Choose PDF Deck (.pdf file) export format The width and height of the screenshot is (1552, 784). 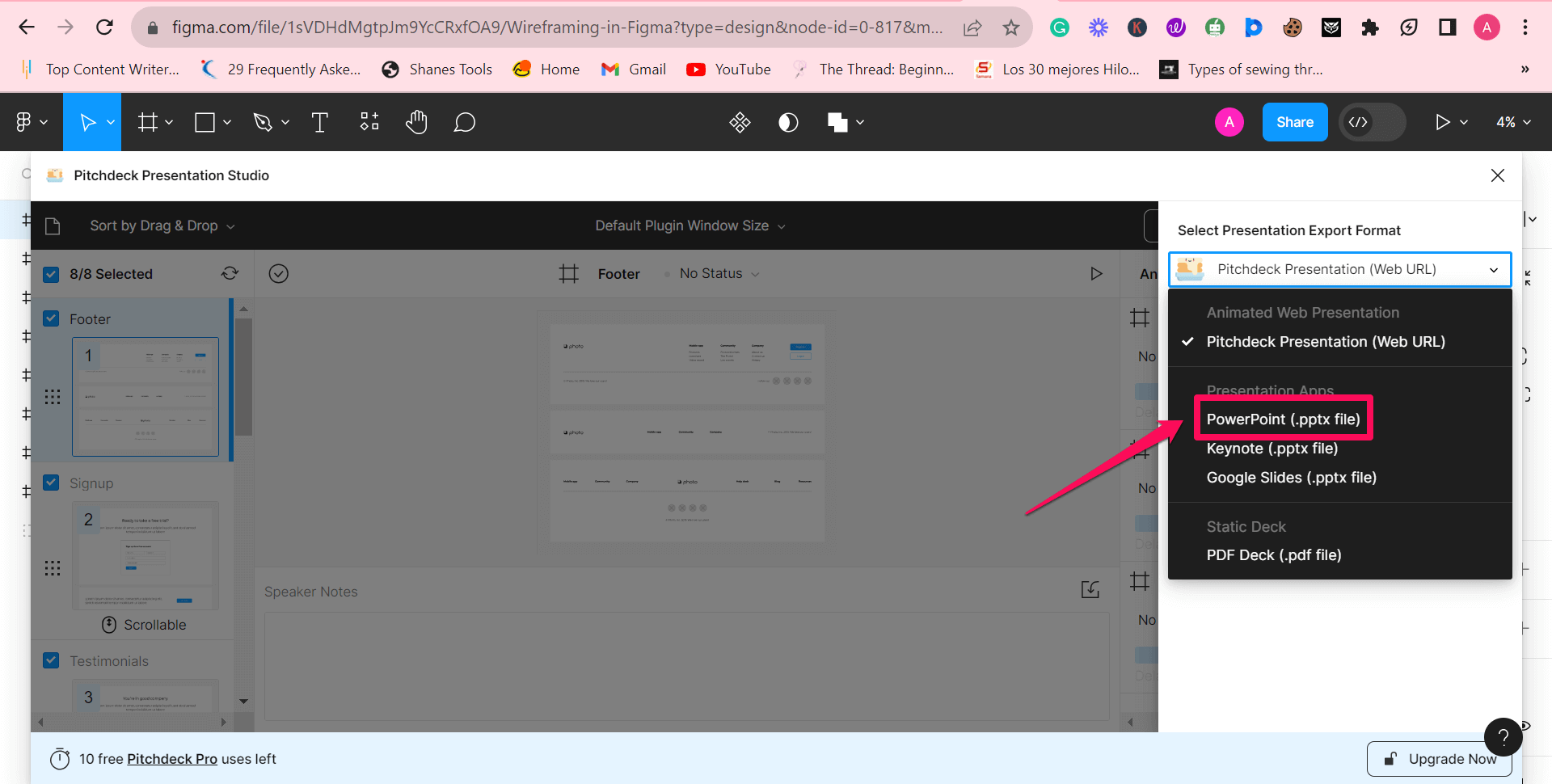click(1274, 555)
